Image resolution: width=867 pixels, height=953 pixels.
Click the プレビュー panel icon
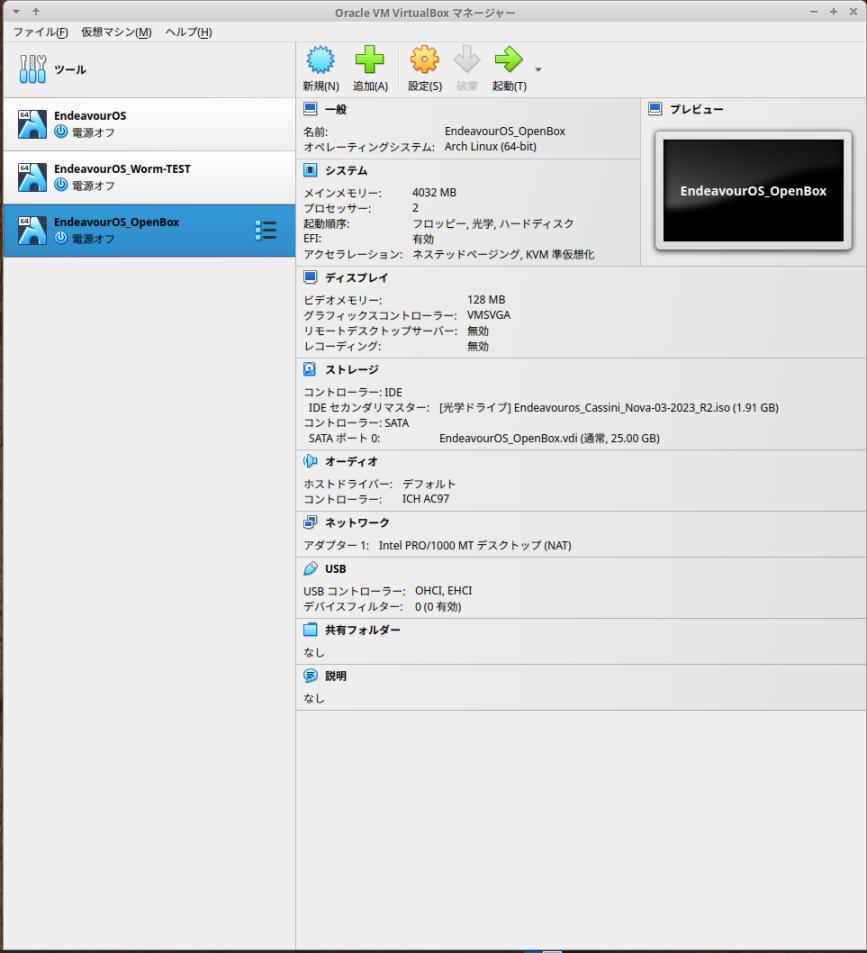click(655, 109)
